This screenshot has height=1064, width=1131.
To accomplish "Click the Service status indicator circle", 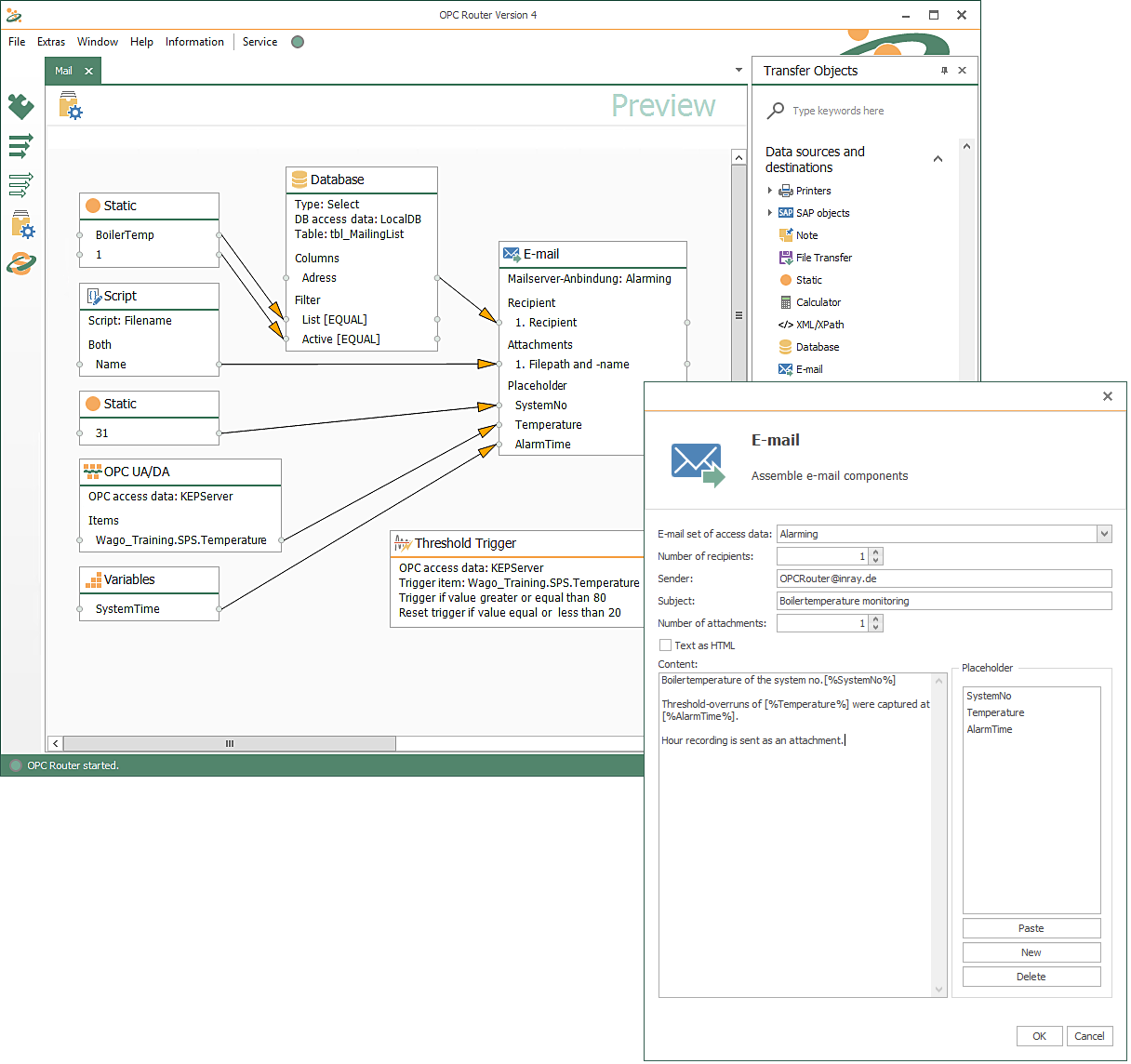I will click(x=298, y=42).
